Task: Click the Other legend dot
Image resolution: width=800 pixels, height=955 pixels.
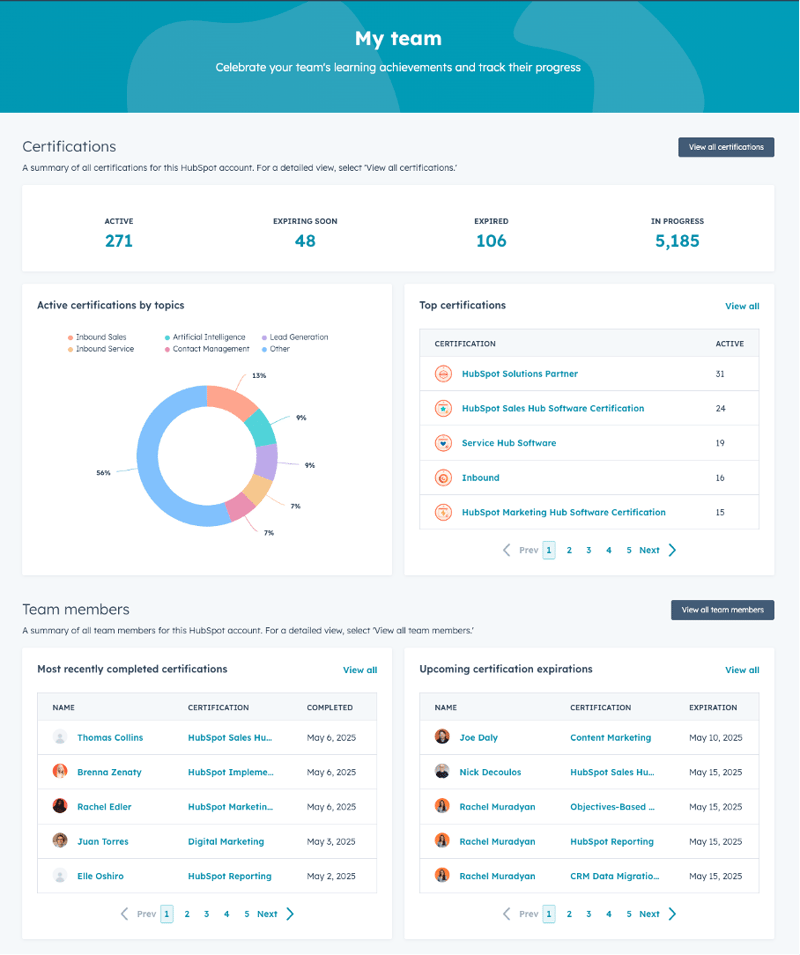Action: point(264,350)
